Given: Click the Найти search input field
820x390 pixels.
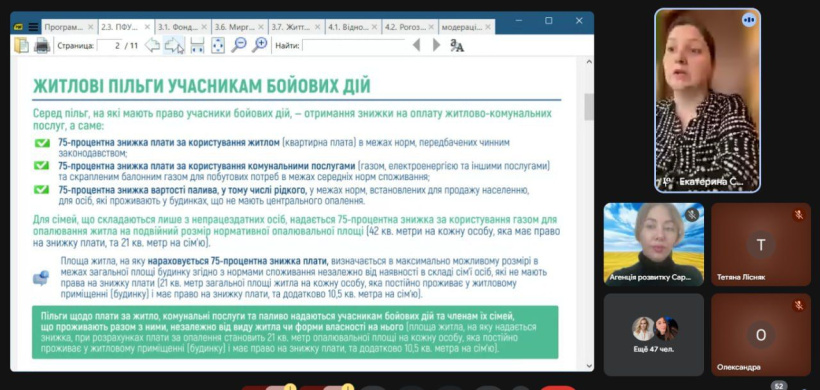Looking at the screenshot, I should click(x=354, y=46).
